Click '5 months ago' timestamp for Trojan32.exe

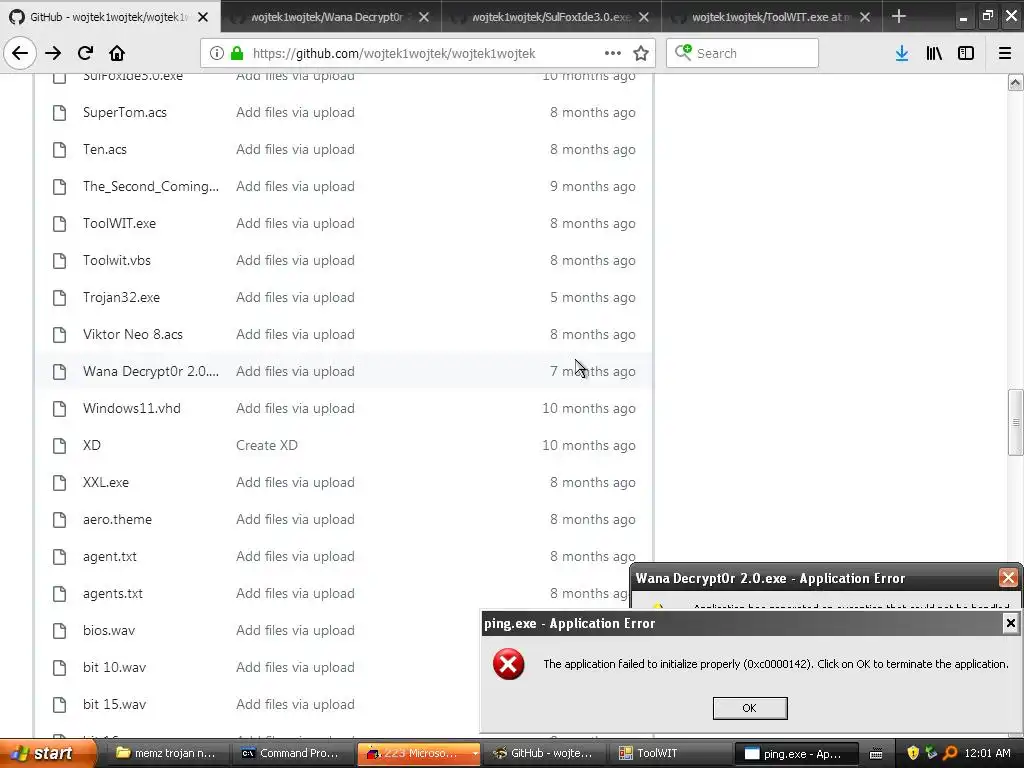(x=592, y=297)
